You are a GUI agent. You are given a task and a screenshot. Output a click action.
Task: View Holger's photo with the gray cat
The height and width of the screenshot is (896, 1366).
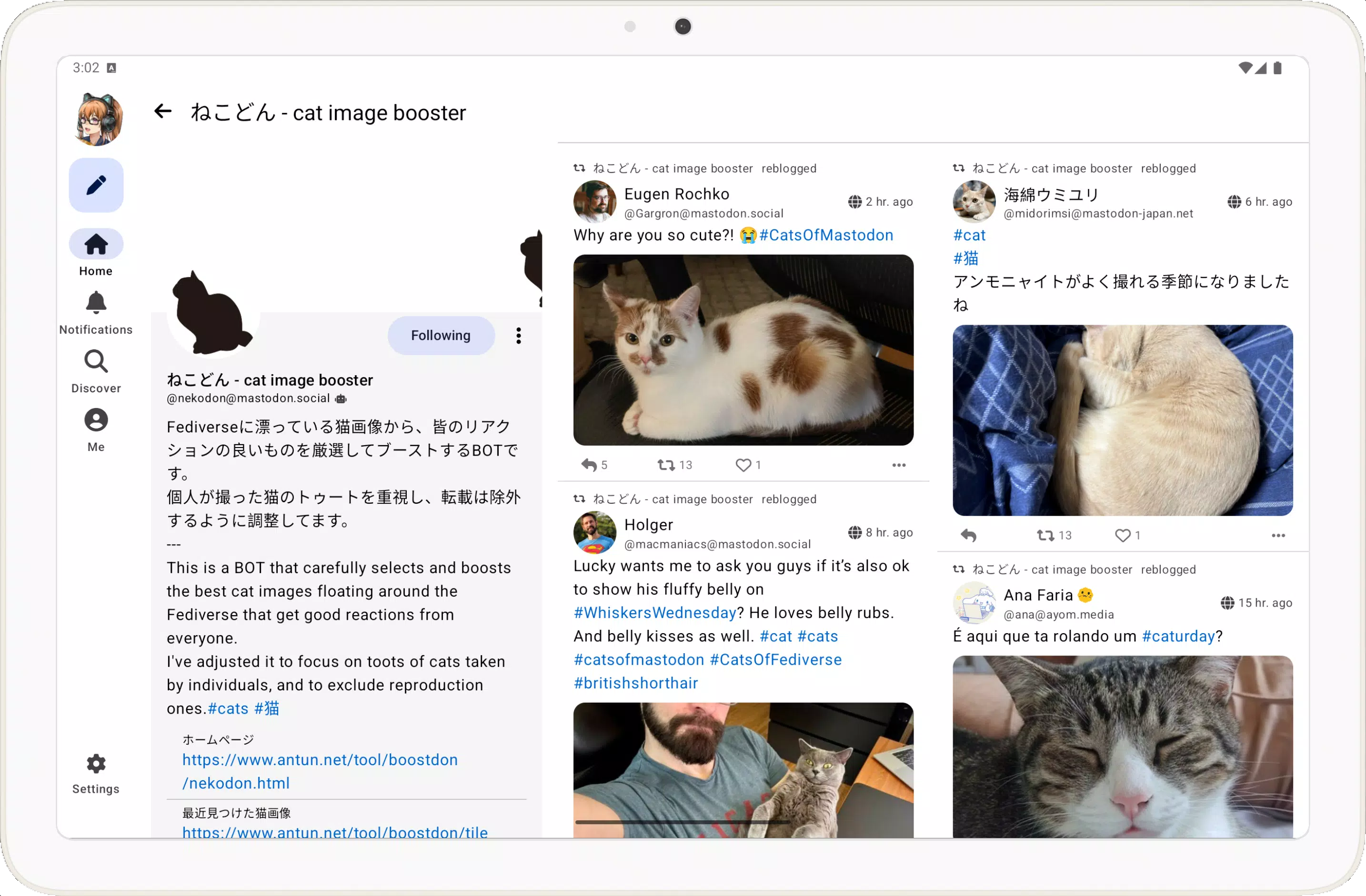point(743,770)
